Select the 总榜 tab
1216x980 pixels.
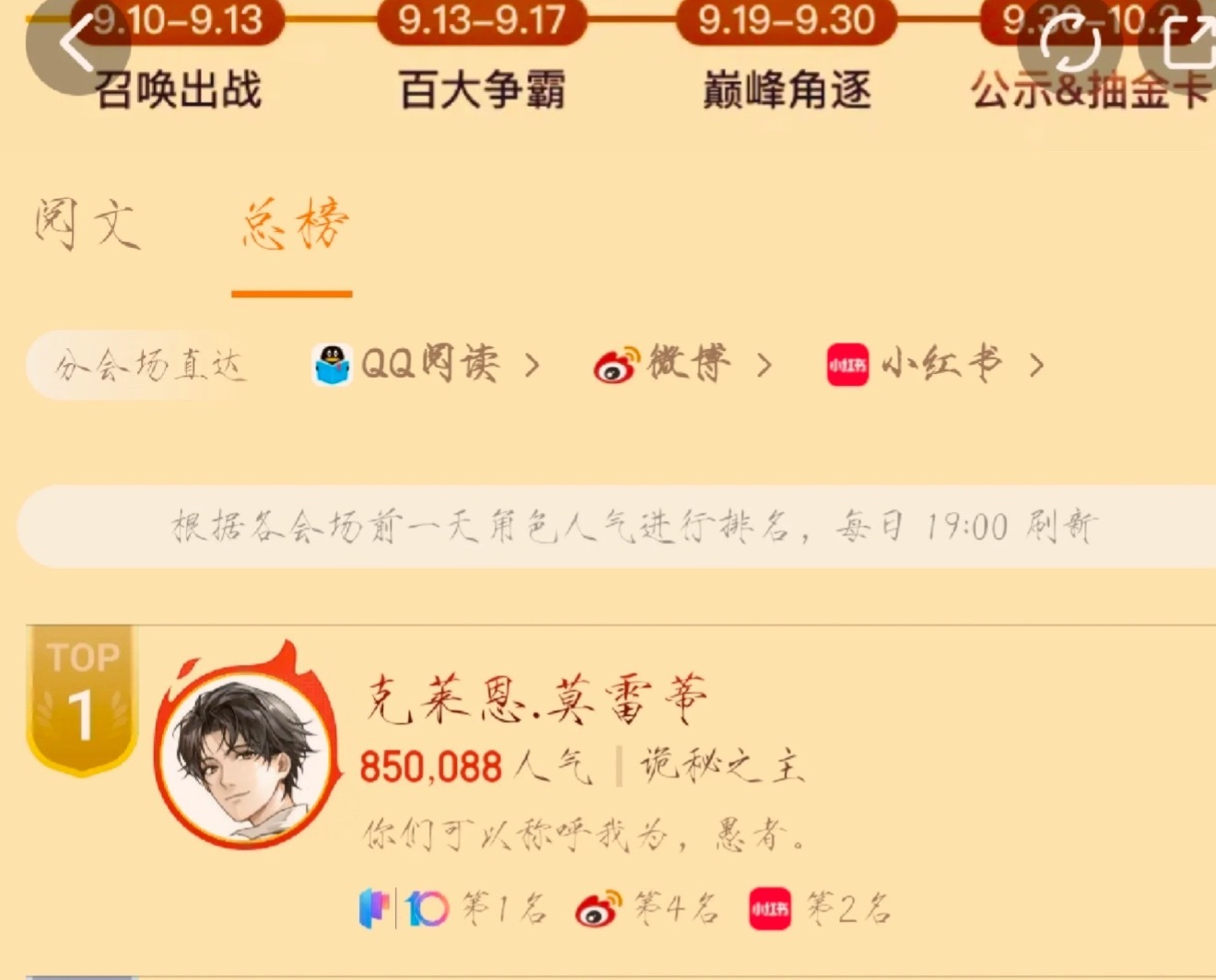(295, 224)
